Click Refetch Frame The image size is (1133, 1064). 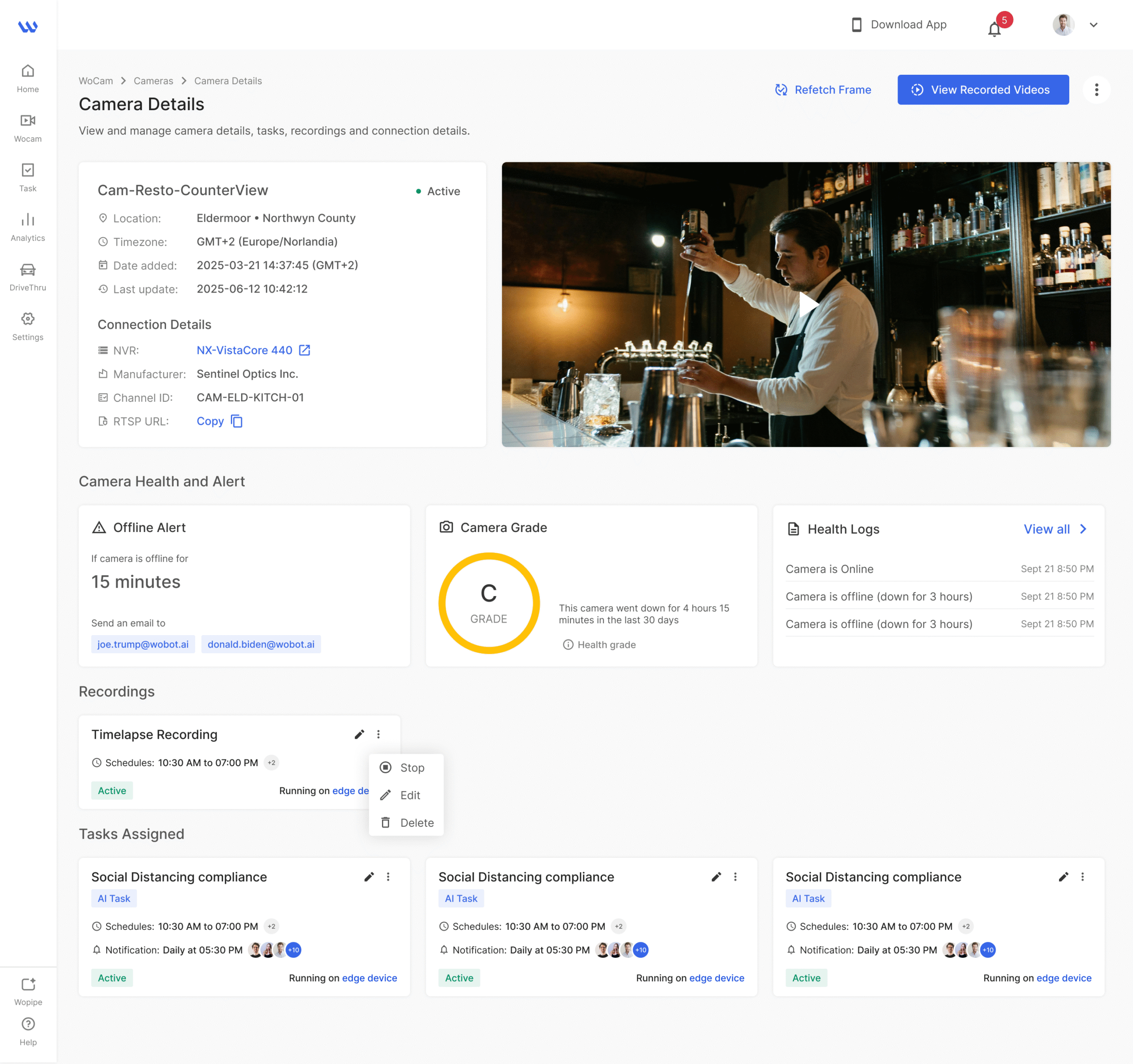tap(823, 89)
